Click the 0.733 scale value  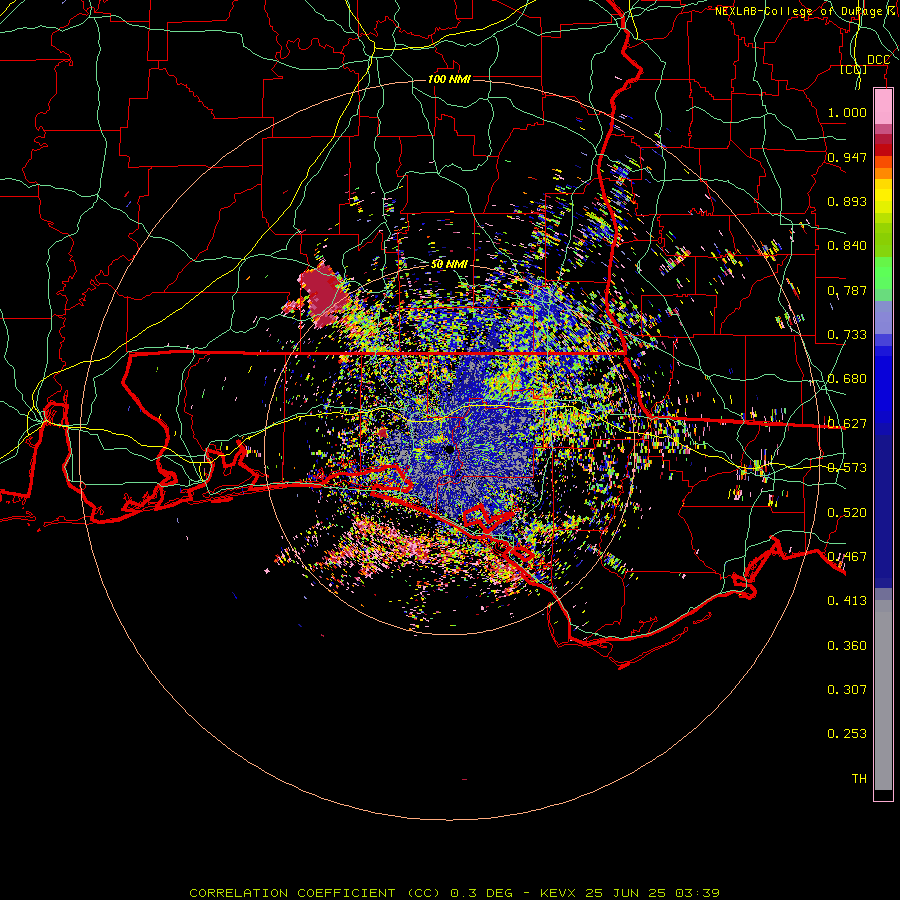pyautogui.click(x=847, y=335)
